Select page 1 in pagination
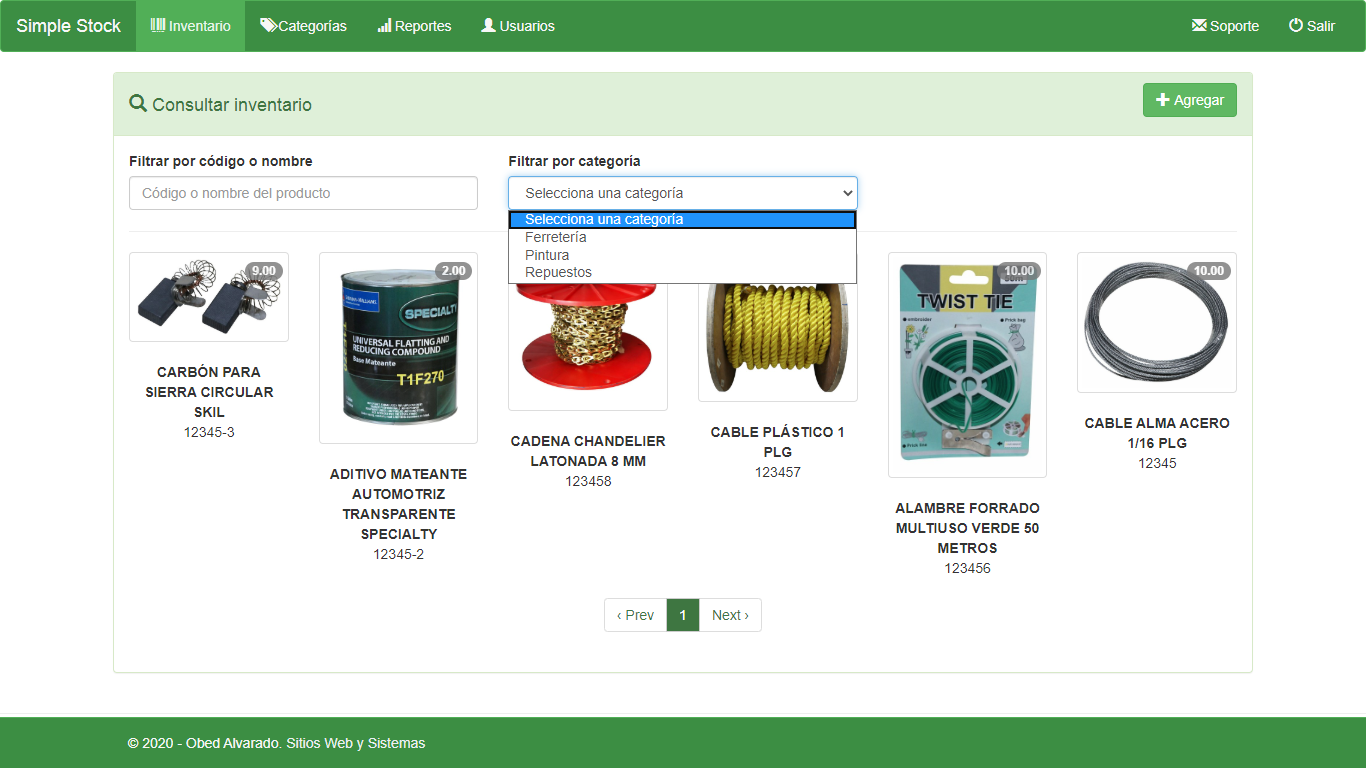Image resolution: width=1366 pixels, height=768 pixels. click(x=683, y=615)
